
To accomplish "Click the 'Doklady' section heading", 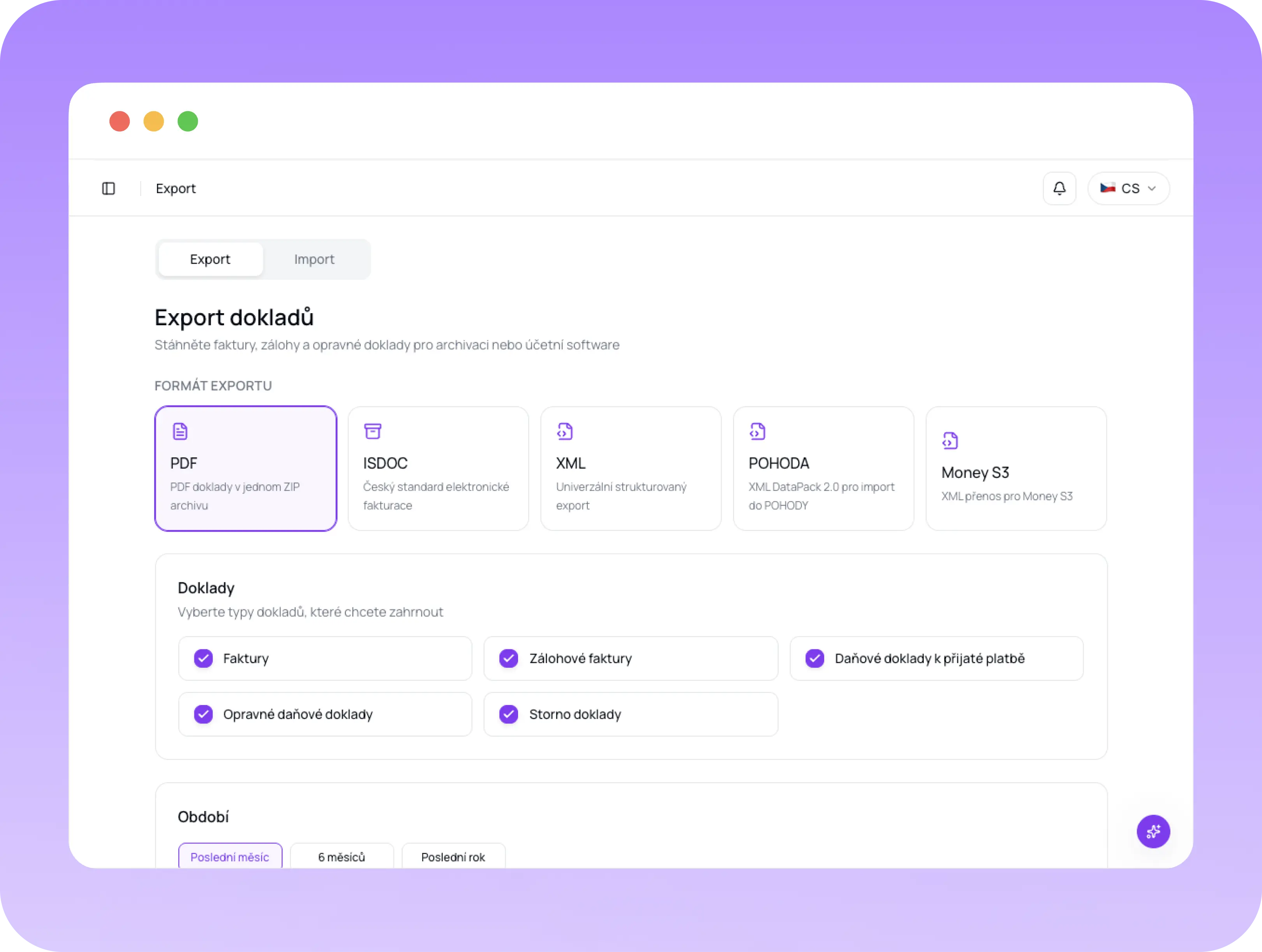I will (x=206, y=587).
